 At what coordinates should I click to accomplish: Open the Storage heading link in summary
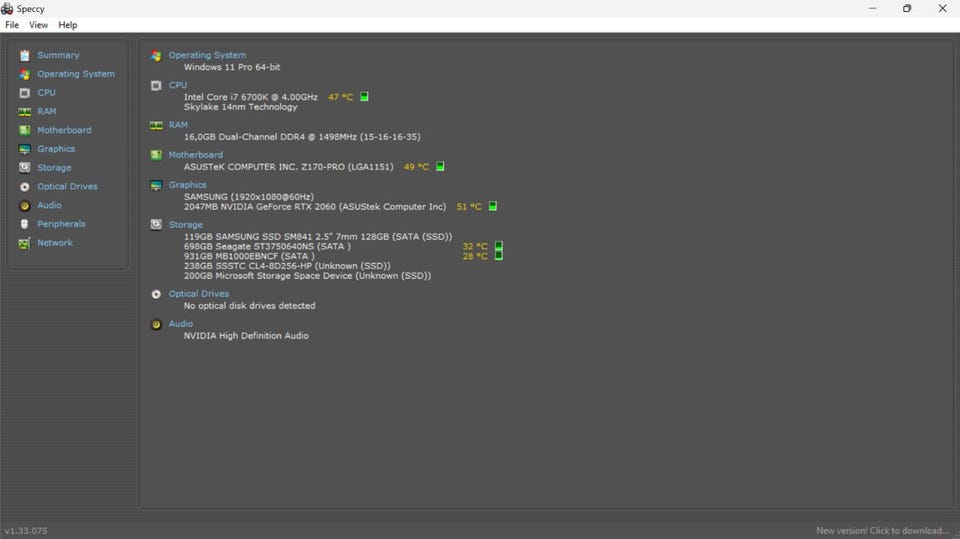pyautogui.click(x=186, y=225)
